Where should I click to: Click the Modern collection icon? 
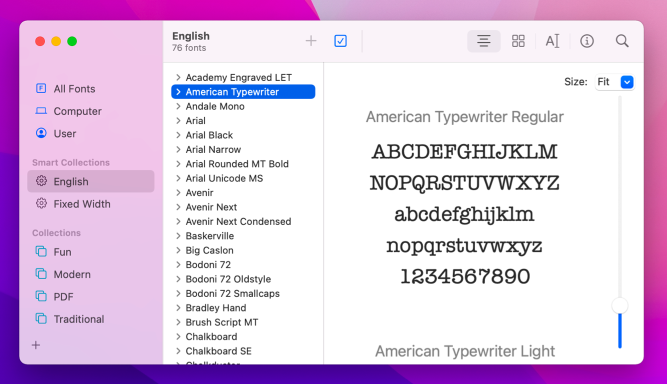pyautogui.click(x=41, y=273)
